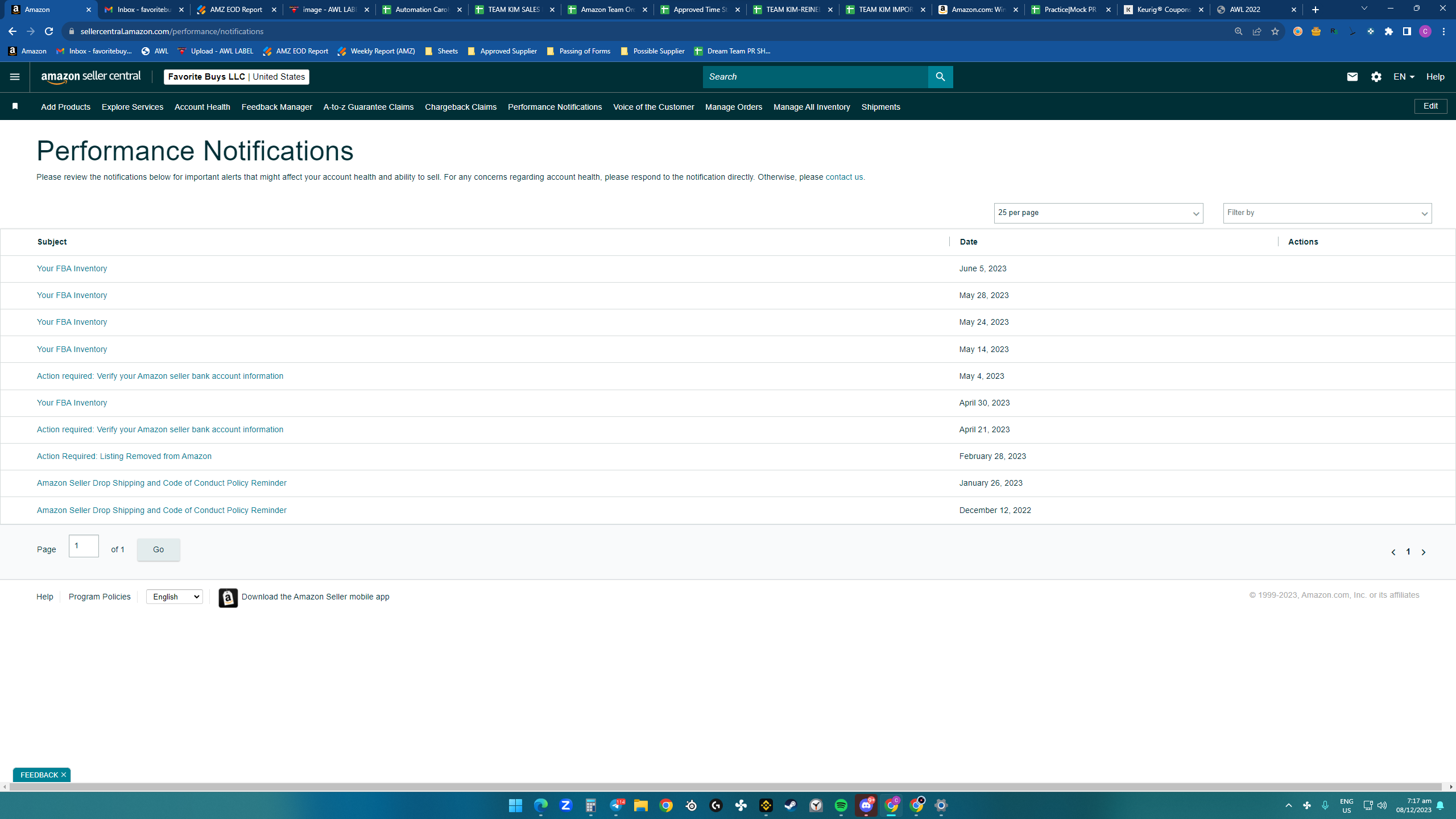Open the messages envelope icon
Viewport: 1456px width, 819px height.
tap(1352, 77)
